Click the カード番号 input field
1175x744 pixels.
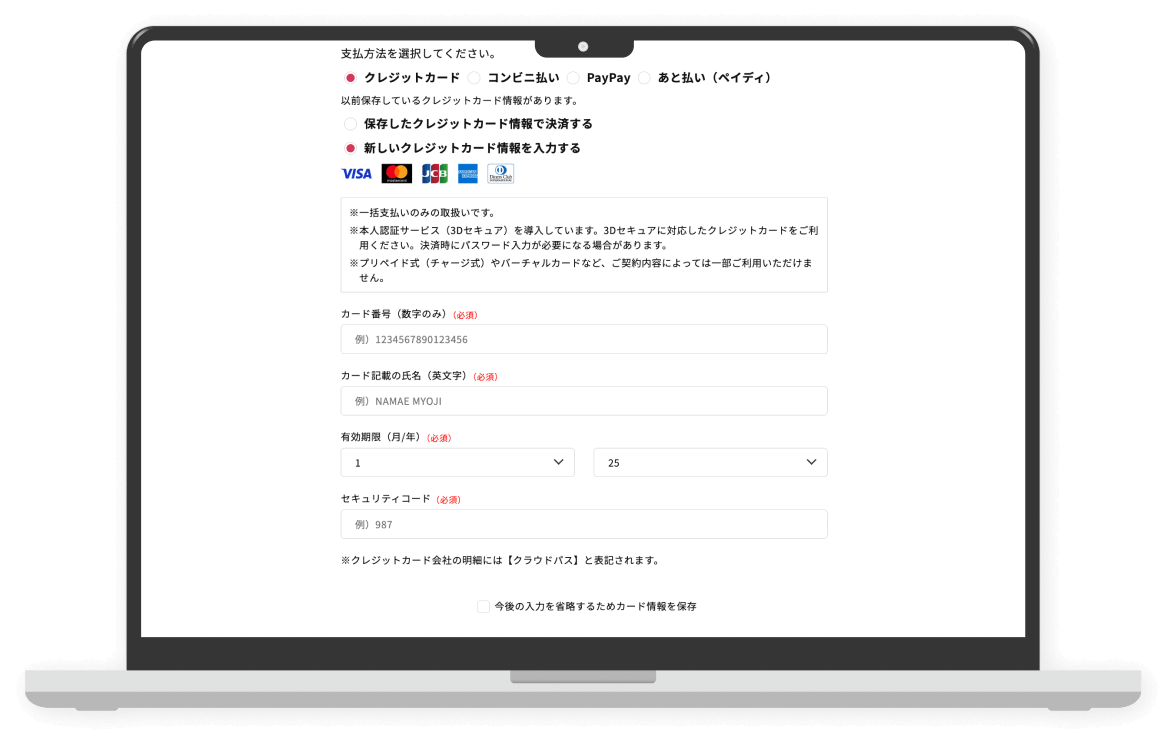(x=584, y=339)
